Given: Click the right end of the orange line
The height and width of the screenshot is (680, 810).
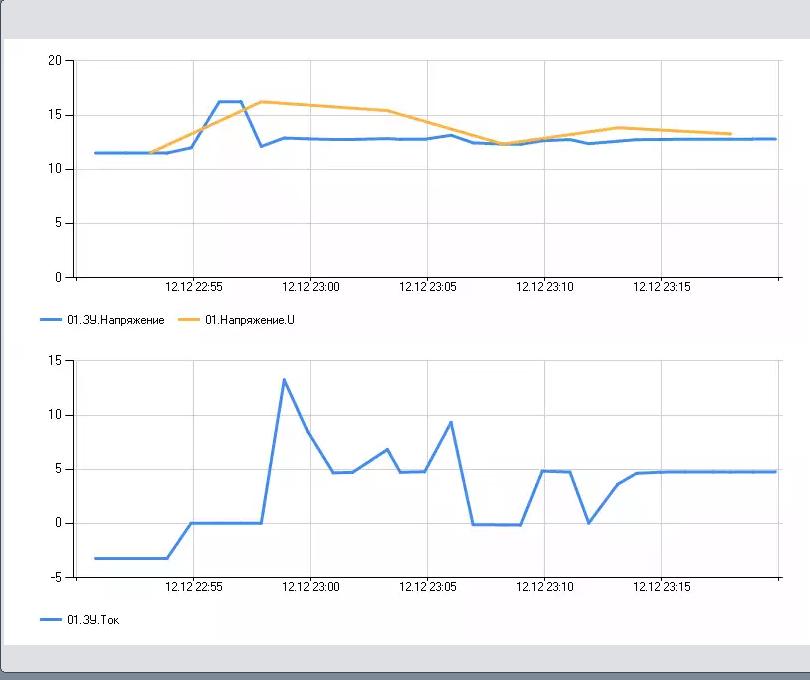Looking at the screenshot, I should coord(731,133).
